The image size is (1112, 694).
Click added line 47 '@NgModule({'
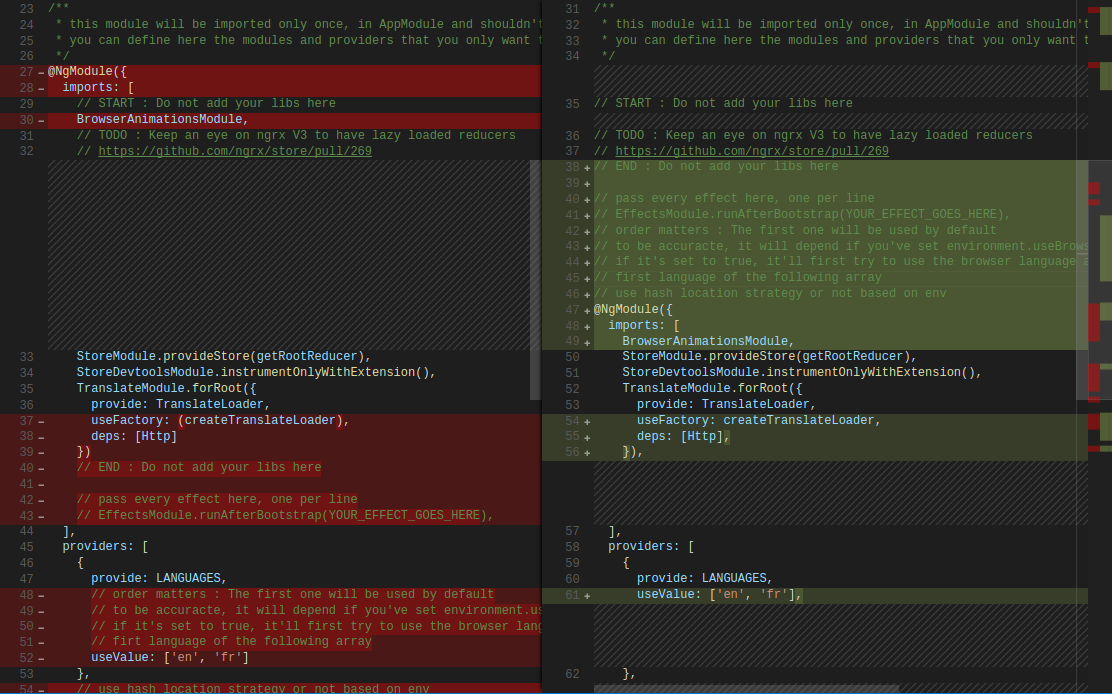[x=633, y=309]
